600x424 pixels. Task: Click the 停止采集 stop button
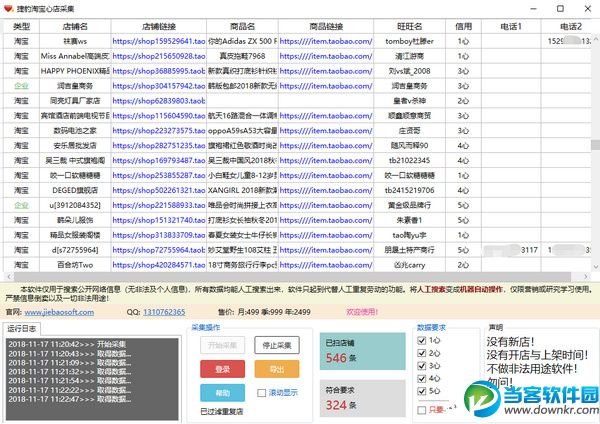pos(277,345)
